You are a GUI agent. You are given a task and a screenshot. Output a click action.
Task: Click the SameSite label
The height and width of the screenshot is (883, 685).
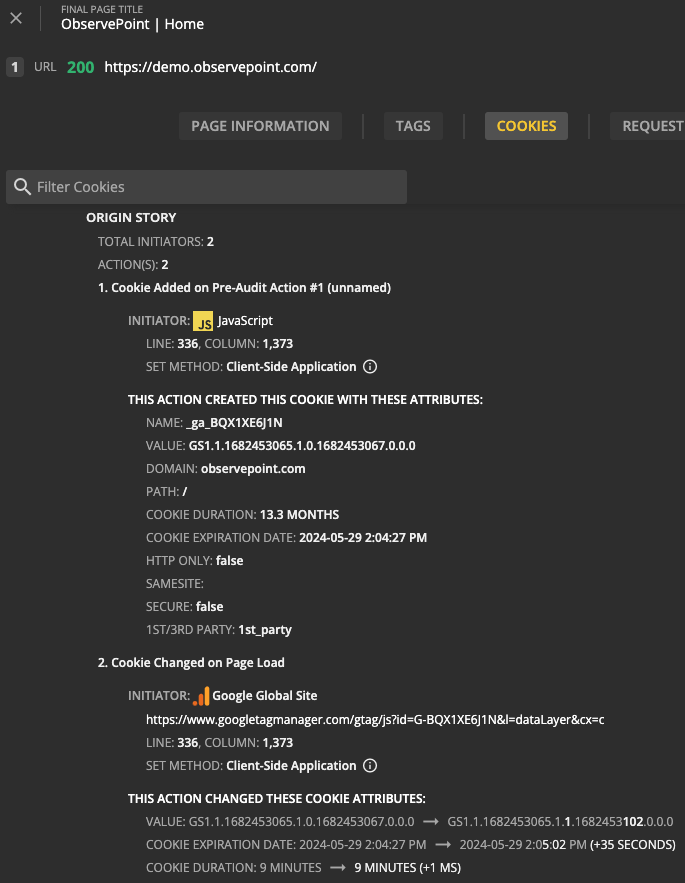175,584
